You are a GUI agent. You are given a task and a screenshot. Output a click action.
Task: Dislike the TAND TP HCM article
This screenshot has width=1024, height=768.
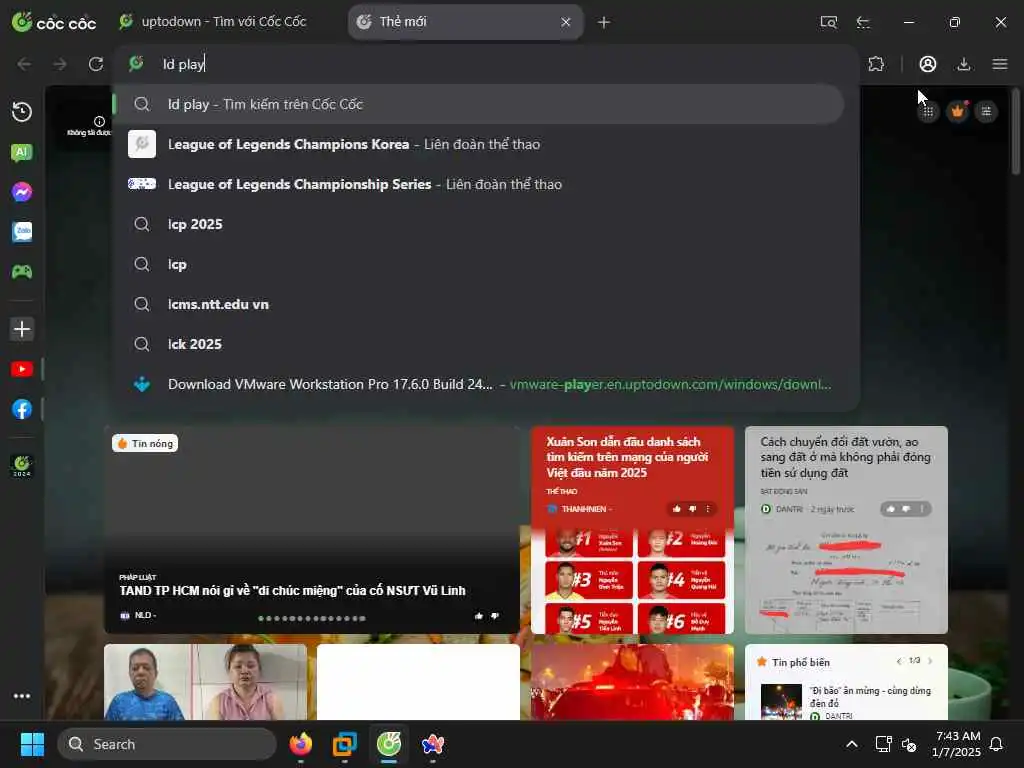pyautogui.click(x=495, y=616)
